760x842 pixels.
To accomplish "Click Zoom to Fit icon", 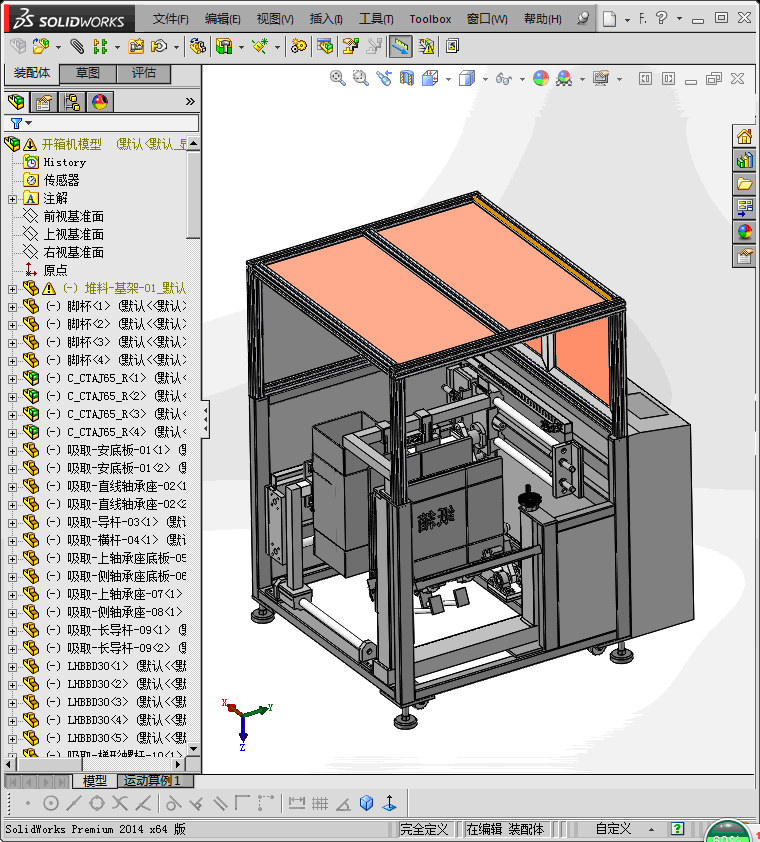I will 337,78.
